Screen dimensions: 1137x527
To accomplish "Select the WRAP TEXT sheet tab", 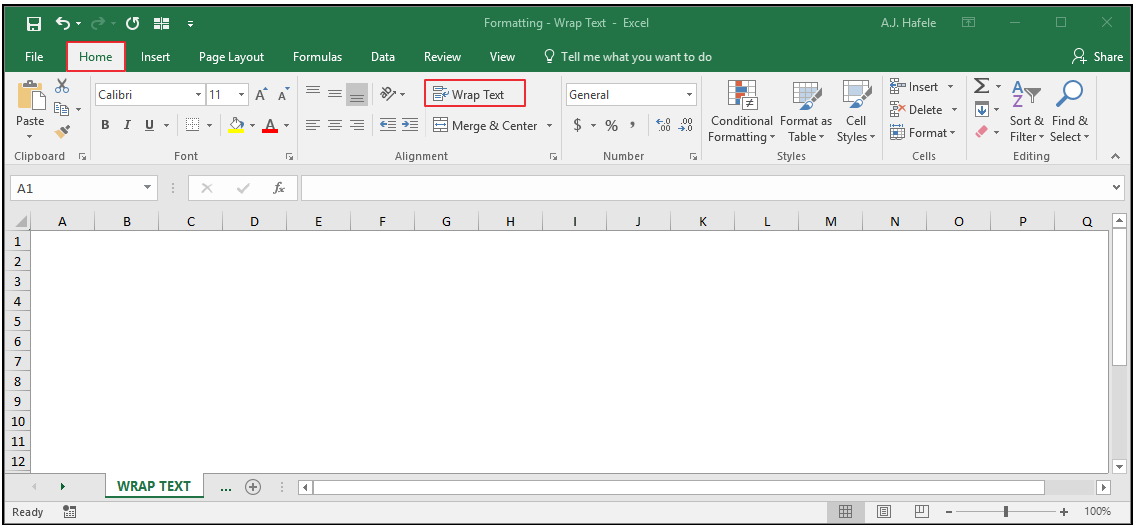I will (x=154, y=486).
